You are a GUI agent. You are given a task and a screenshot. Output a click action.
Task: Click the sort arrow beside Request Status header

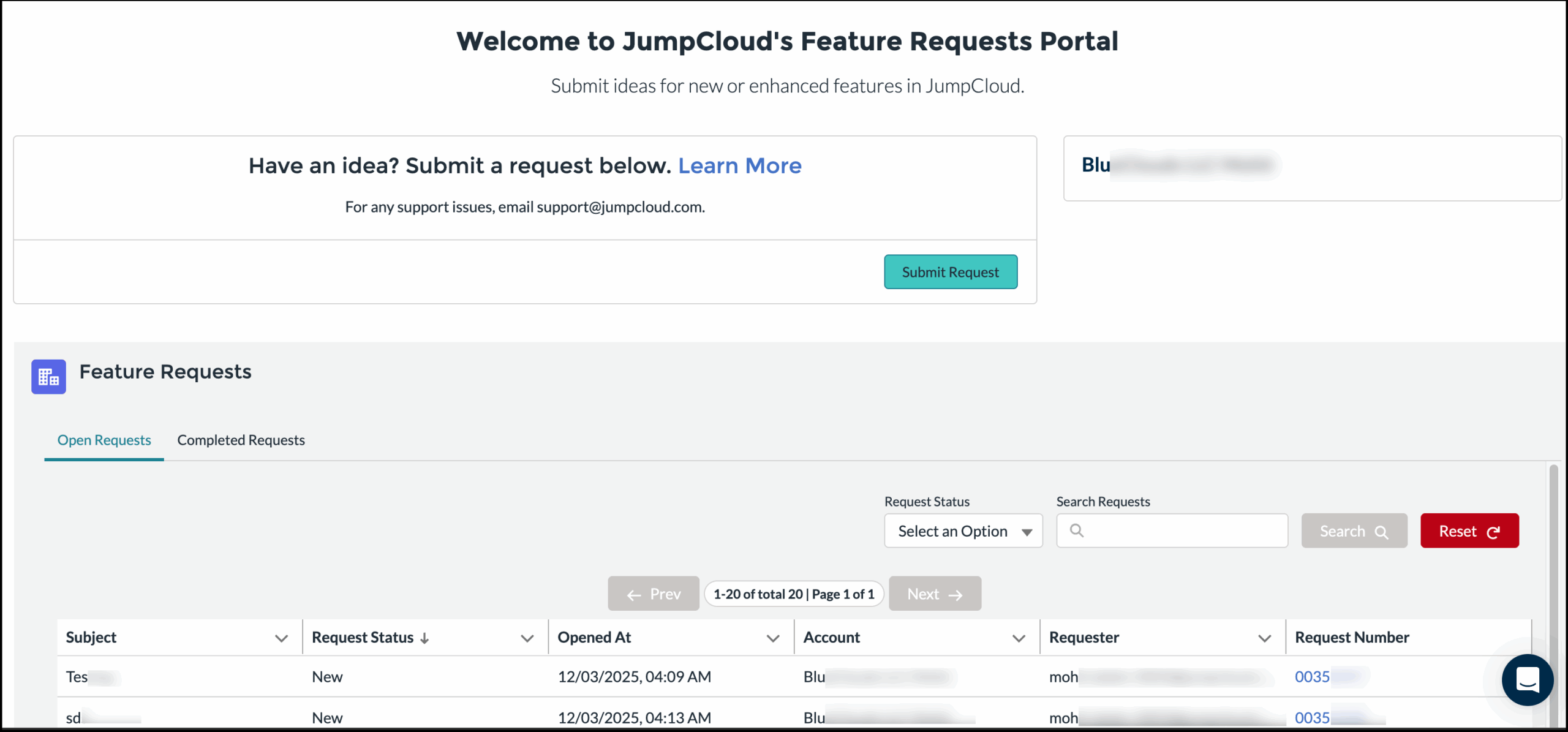pos(426,638)
